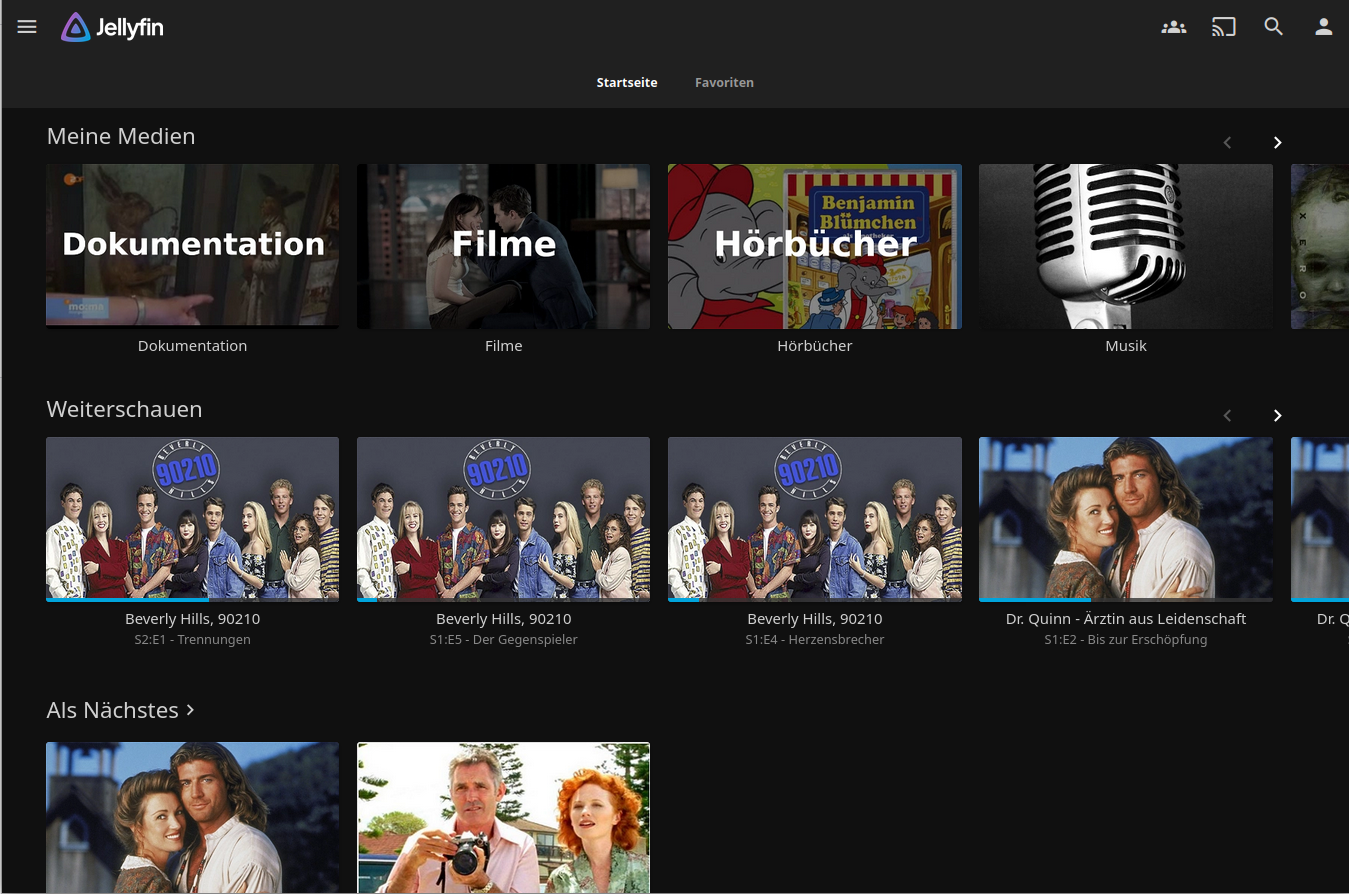Click the Jellyfin logo
This screenshot has width=1349, height=894.
112,28
